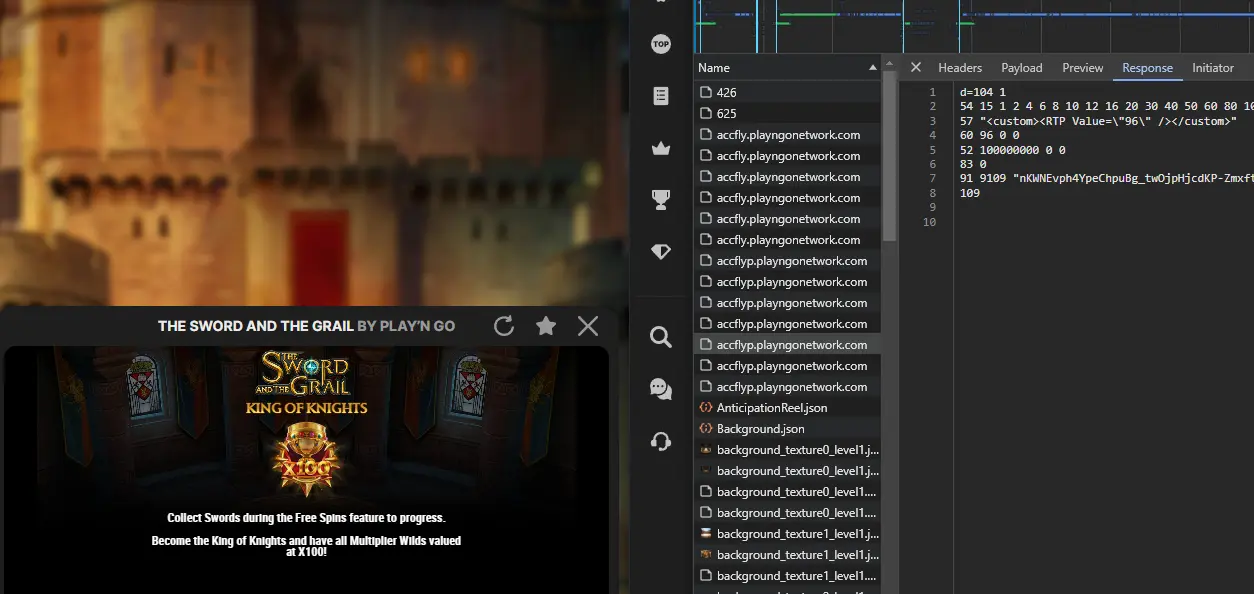Close The Sword and the Grail game window
The height and width of the screenshot is (594, 1254).
pos(588,326)
